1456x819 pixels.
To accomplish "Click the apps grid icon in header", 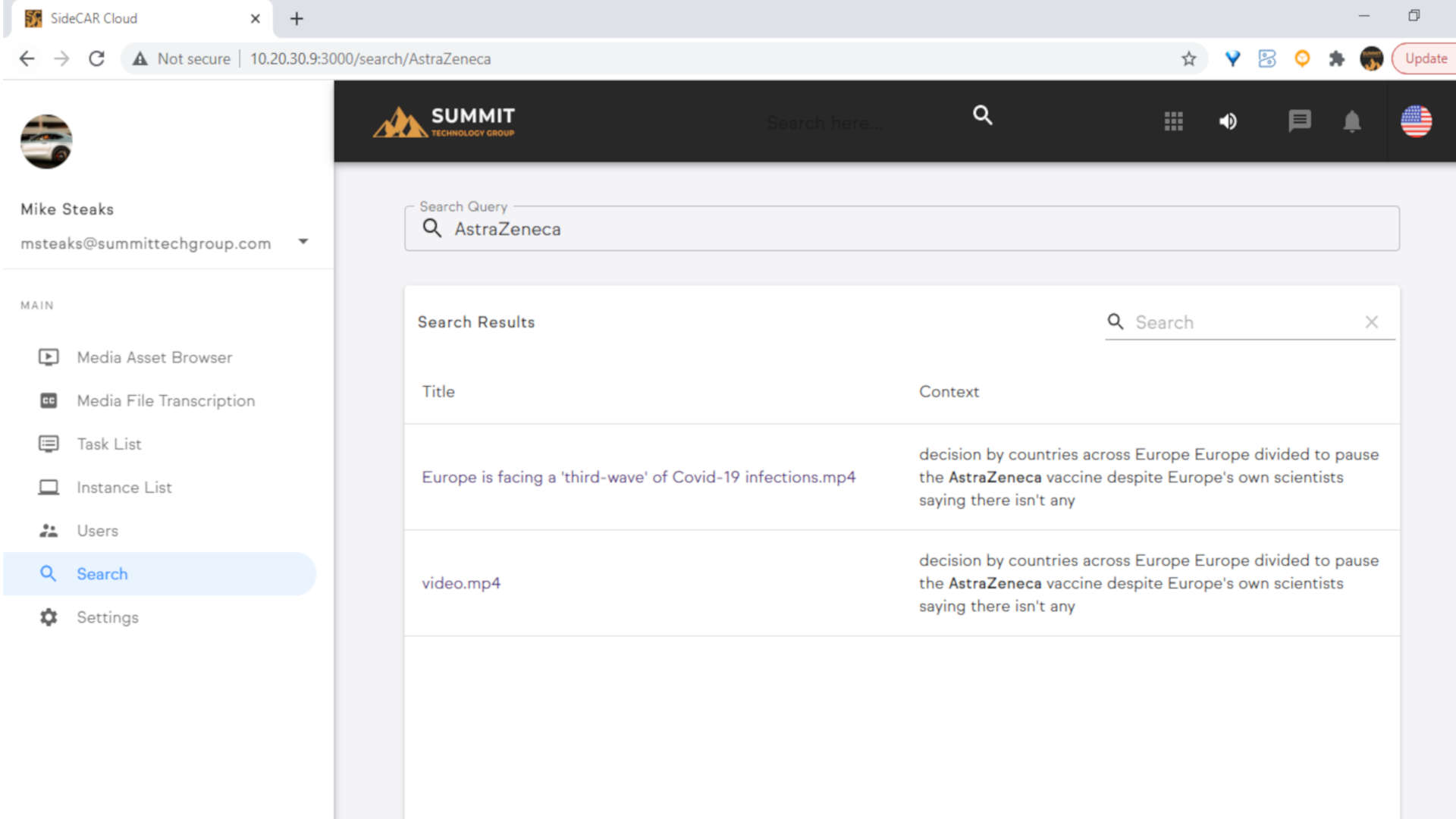I will [x=1173, y=121].
